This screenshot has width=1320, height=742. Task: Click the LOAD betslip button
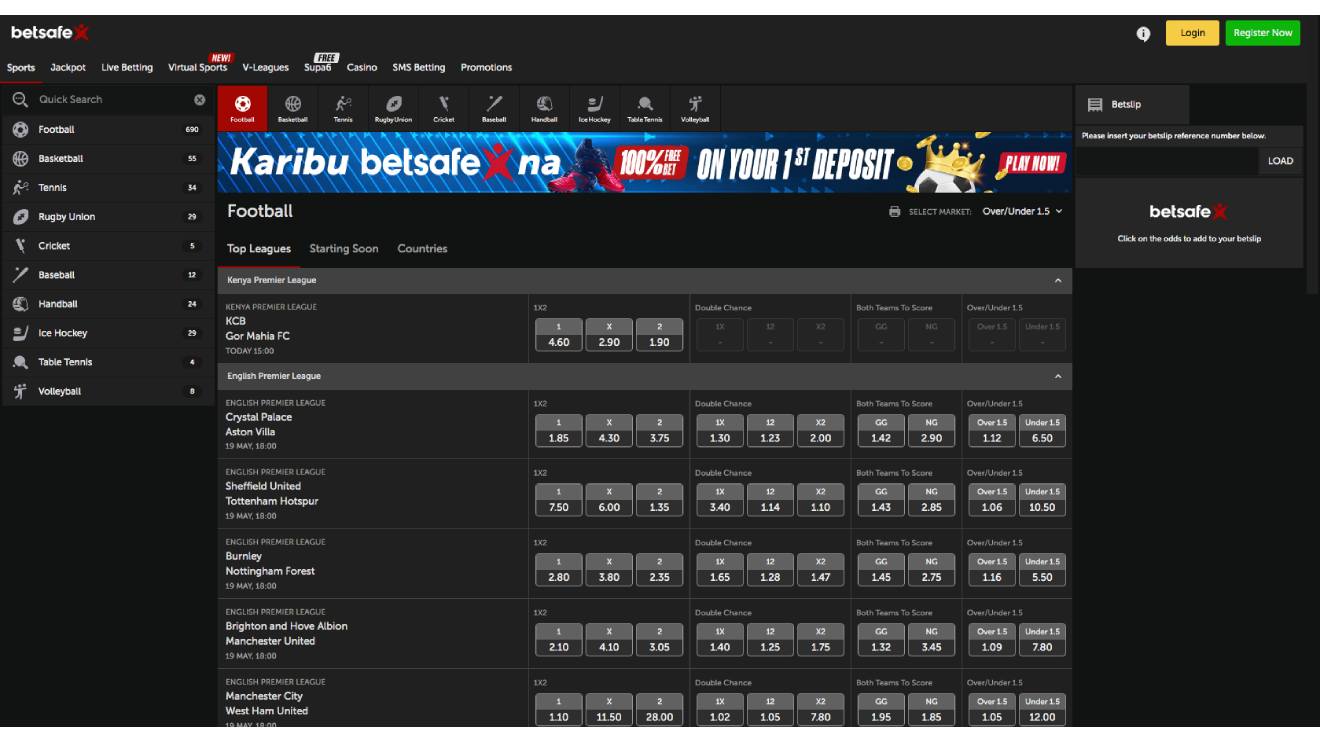(x=1280, y=161)
